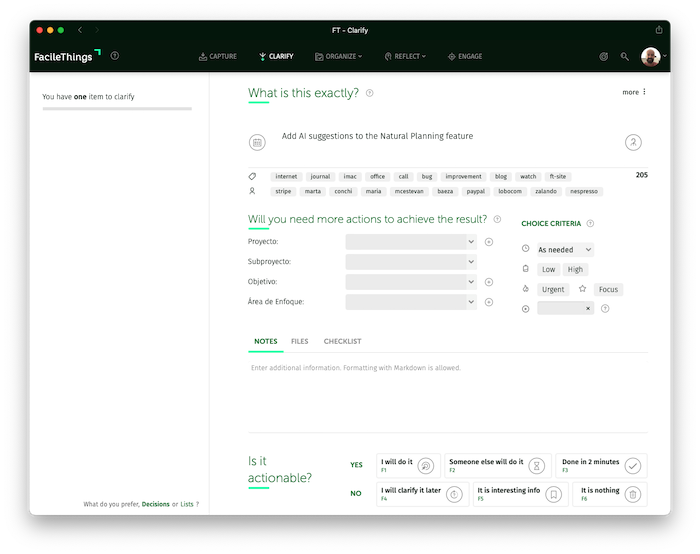Add new project with plus icon next to Proyecto
Image resolution: width=700 pixels, height=554 pixels.
pyautogui.click(x=489, y=242)
